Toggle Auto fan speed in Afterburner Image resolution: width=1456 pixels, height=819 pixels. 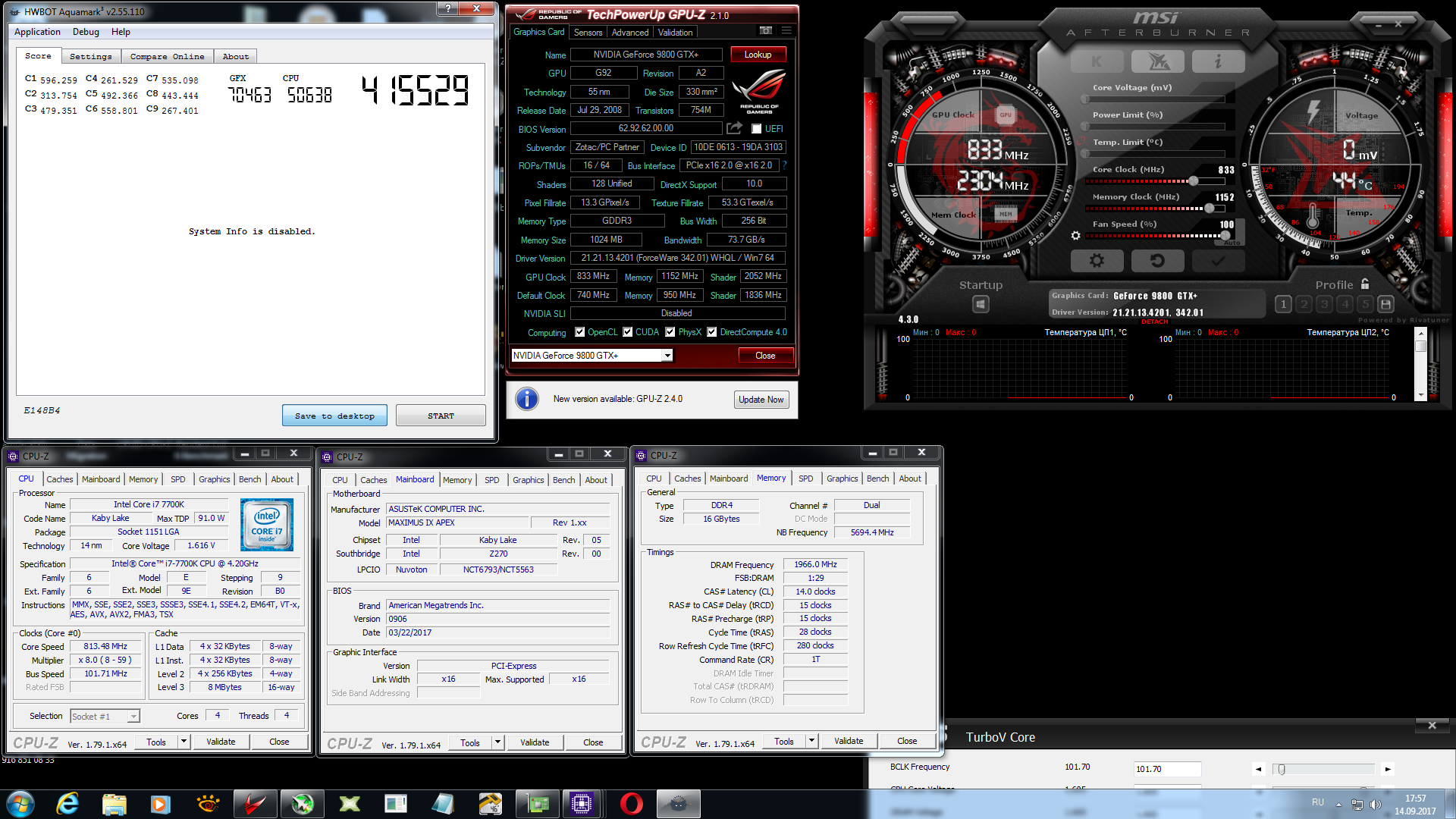click(1232, 243)
